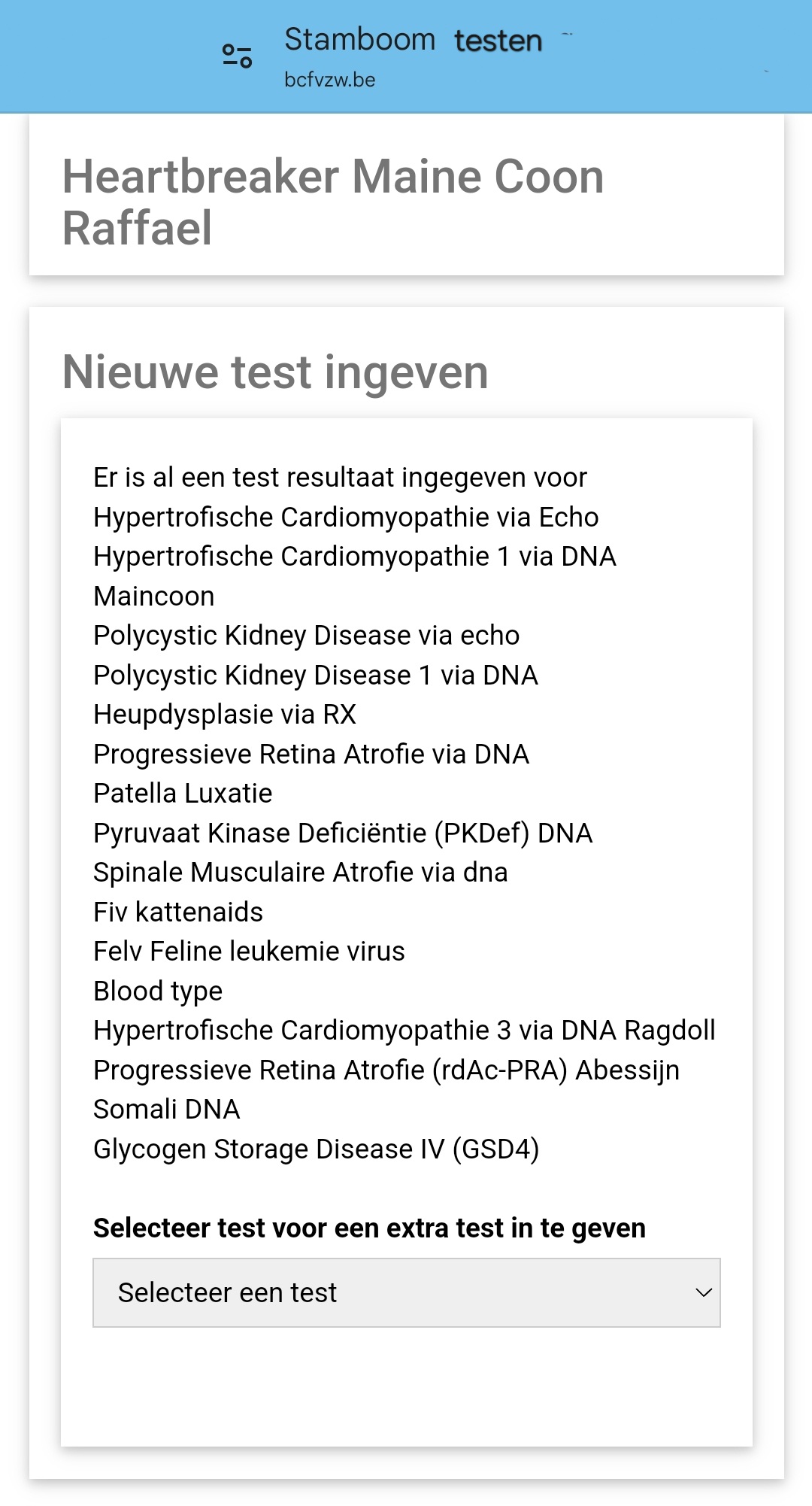Viewport: 812px width, 1506px height.
Task: Tap the "Stamboom testen" page title
Action: coord(413,40)
